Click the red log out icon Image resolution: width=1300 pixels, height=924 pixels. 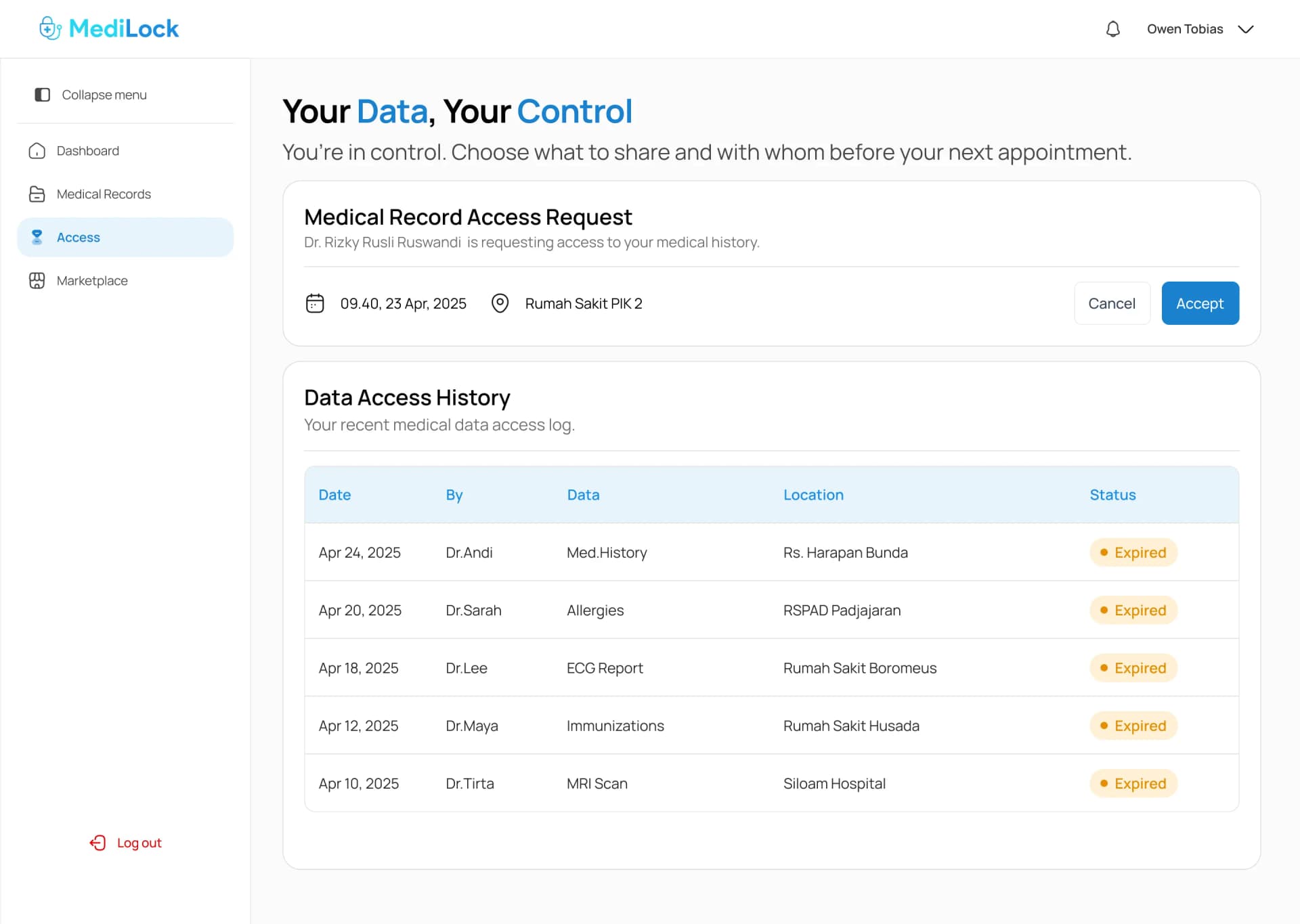tap(98, 843)
